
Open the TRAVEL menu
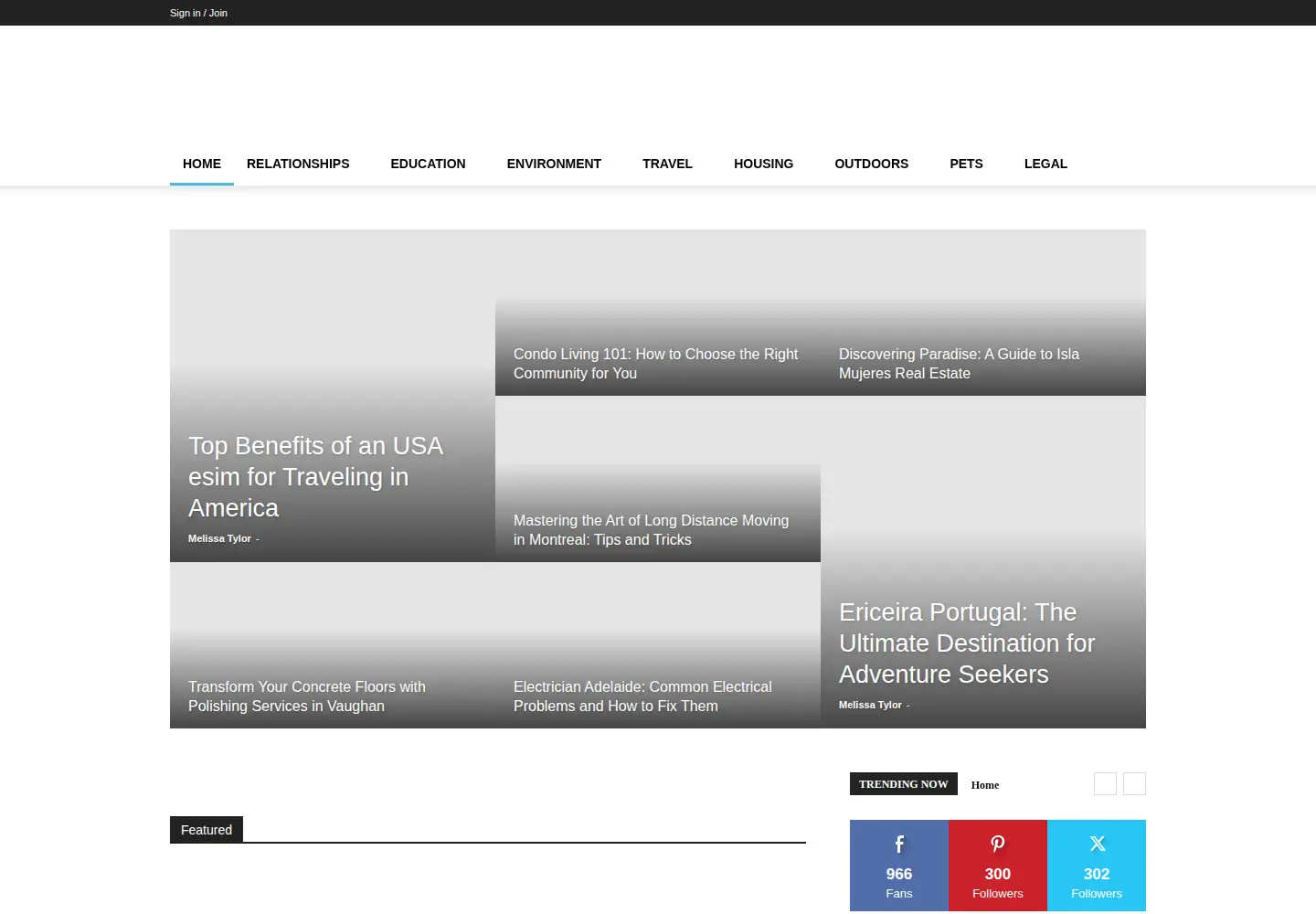[667, 164]
